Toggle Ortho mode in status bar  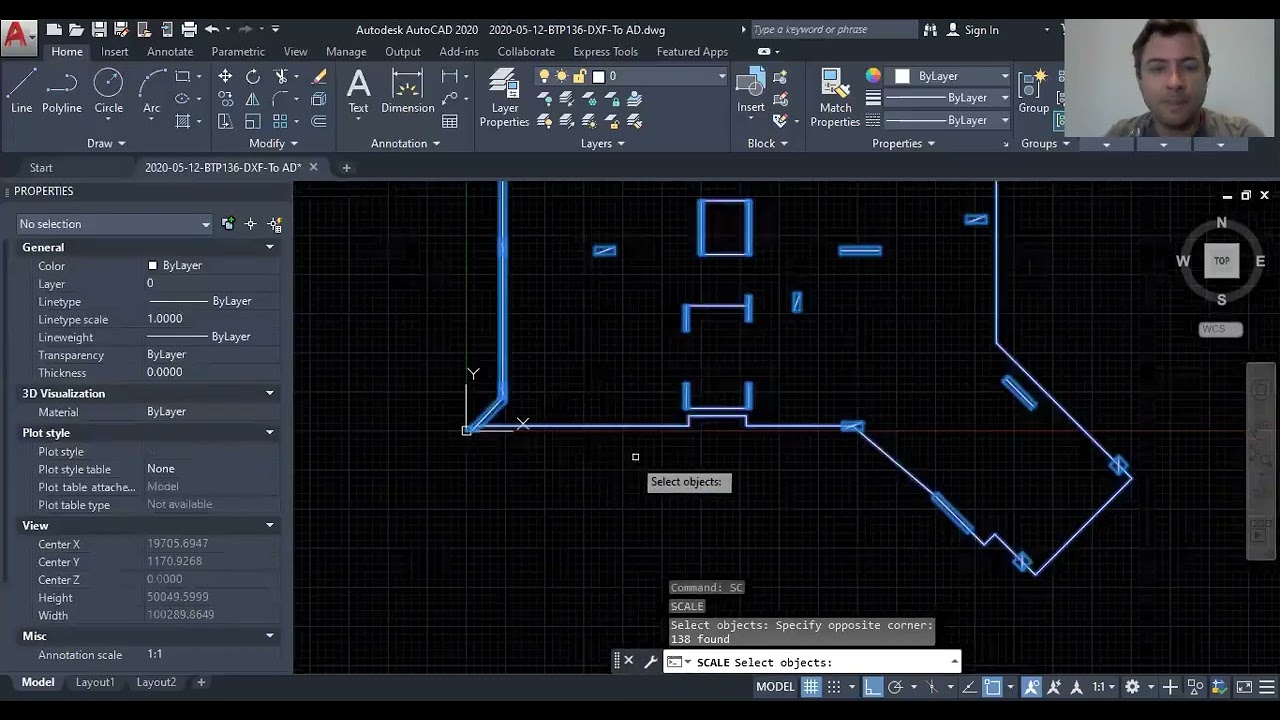[873, 687]
